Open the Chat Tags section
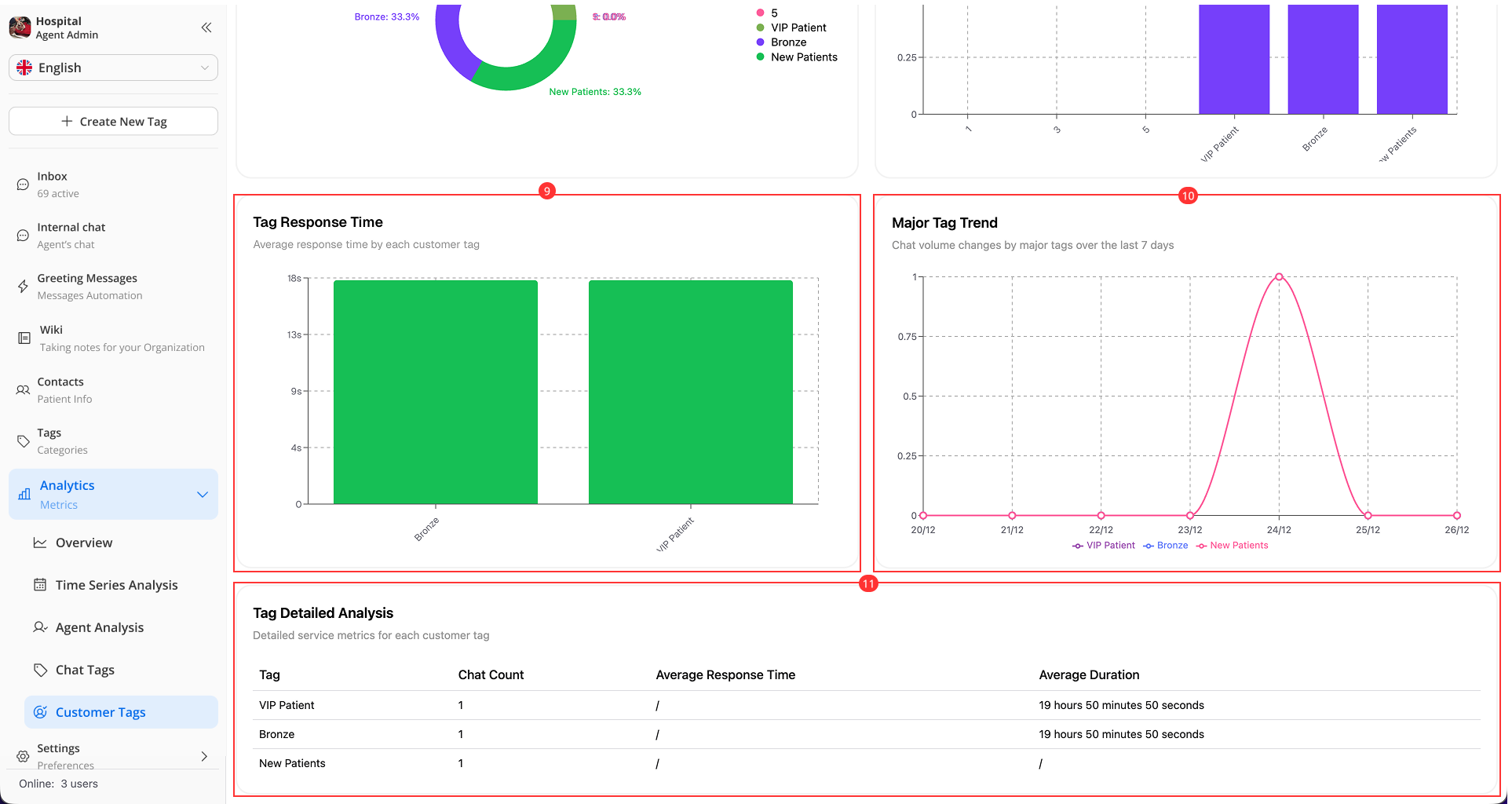The image size is (1512, 804). coord(85,669)
